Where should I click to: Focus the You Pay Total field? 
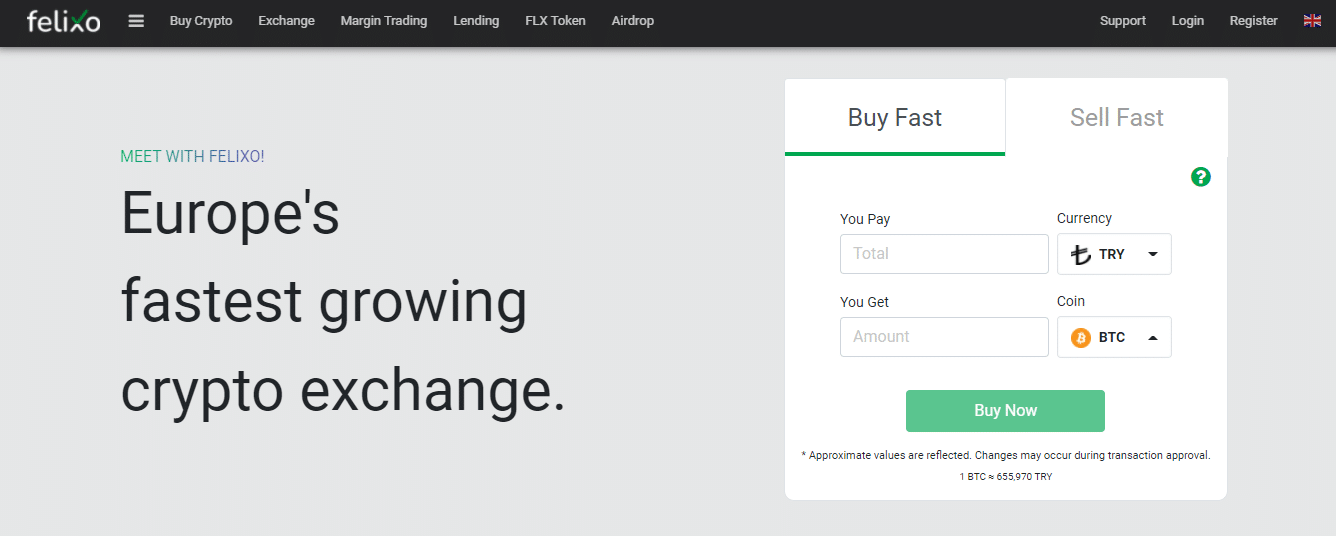pos(943,254)
